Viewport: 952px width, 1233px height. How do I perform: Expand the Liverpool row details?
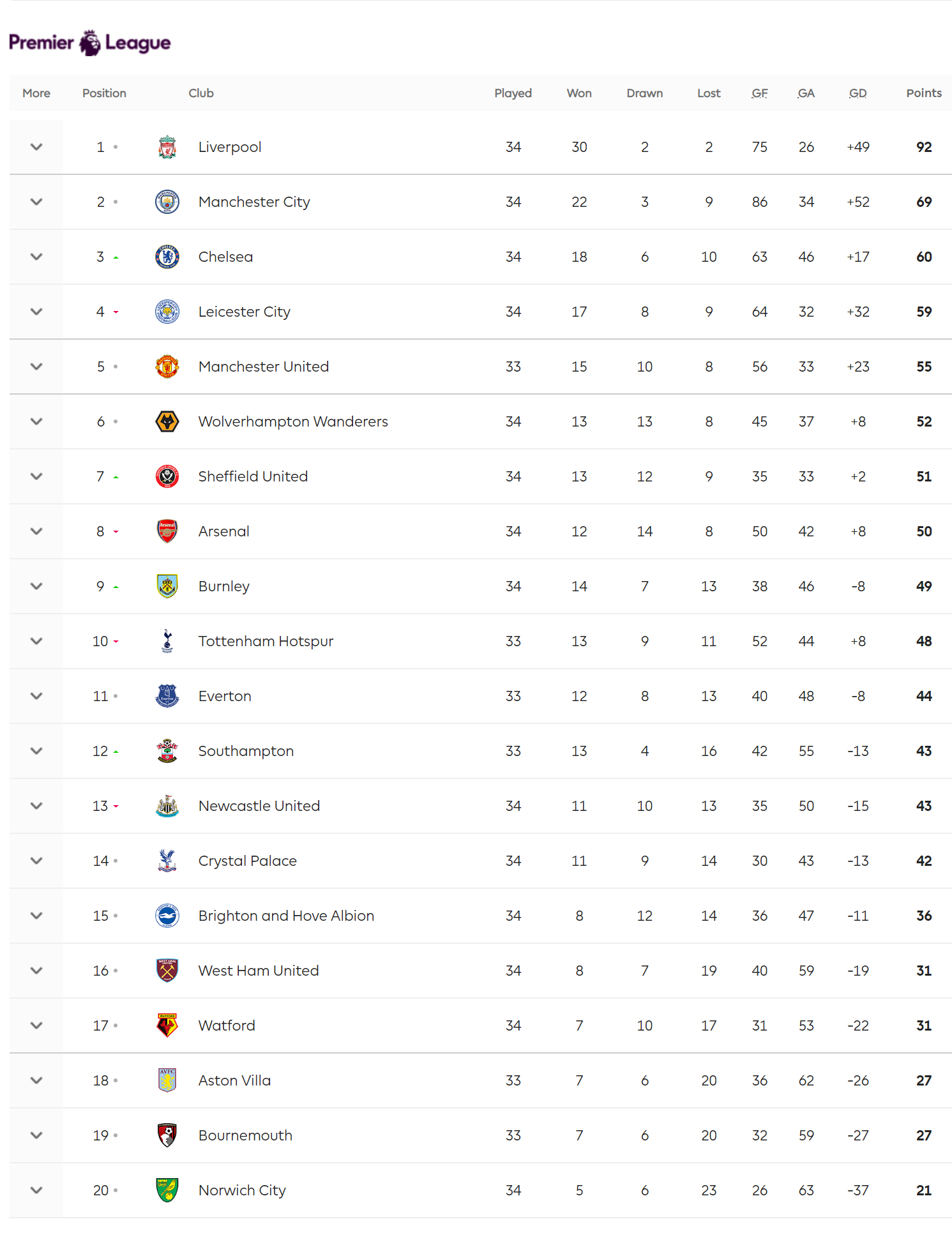[x=36, y=147]
